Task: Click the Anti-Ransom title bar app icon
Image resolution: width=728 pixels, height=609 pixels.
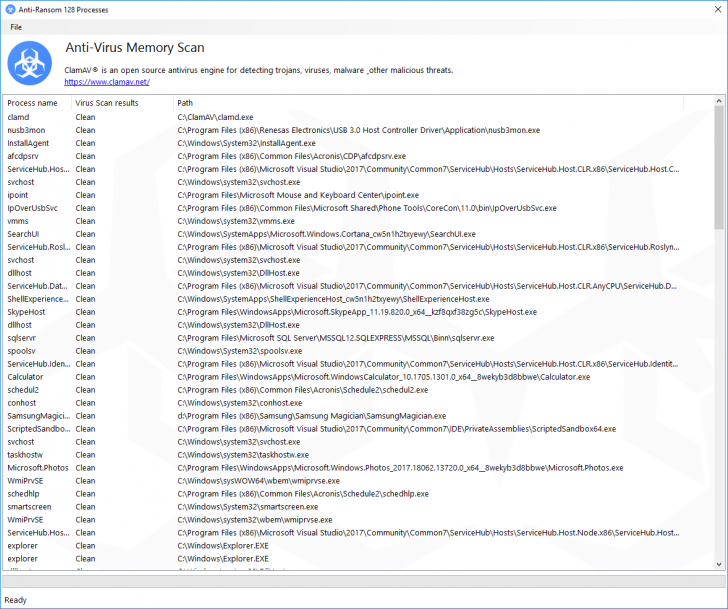Action: (x=10, y=9)
